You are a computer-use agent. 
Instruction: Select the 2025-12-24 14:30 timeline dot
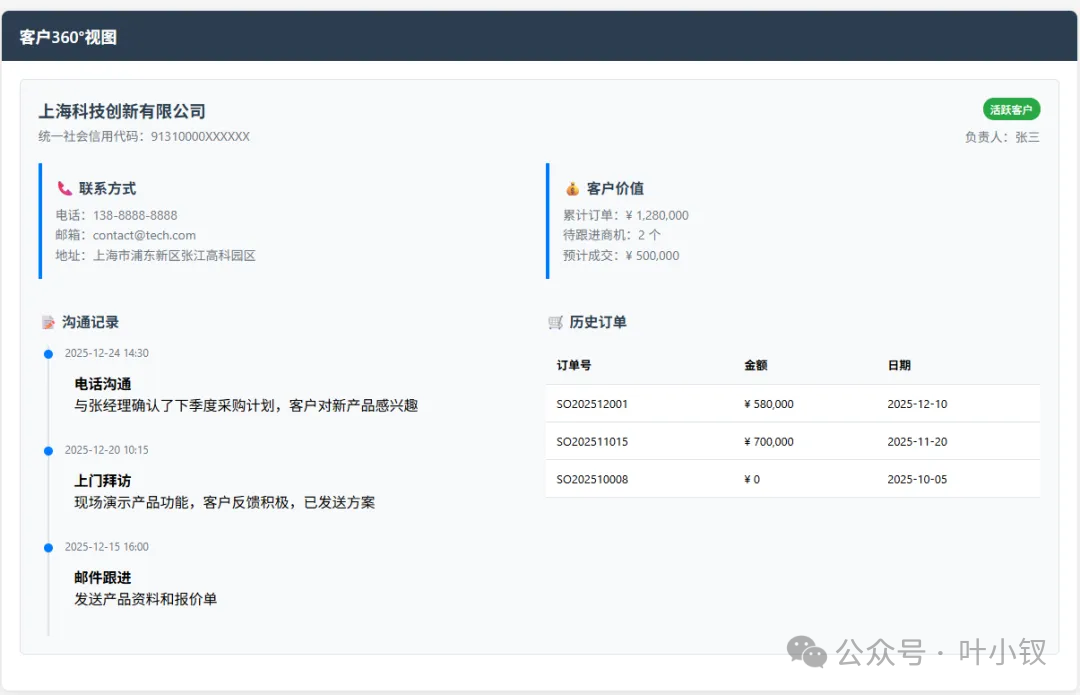pyautogui.click(x=48, y=354)
